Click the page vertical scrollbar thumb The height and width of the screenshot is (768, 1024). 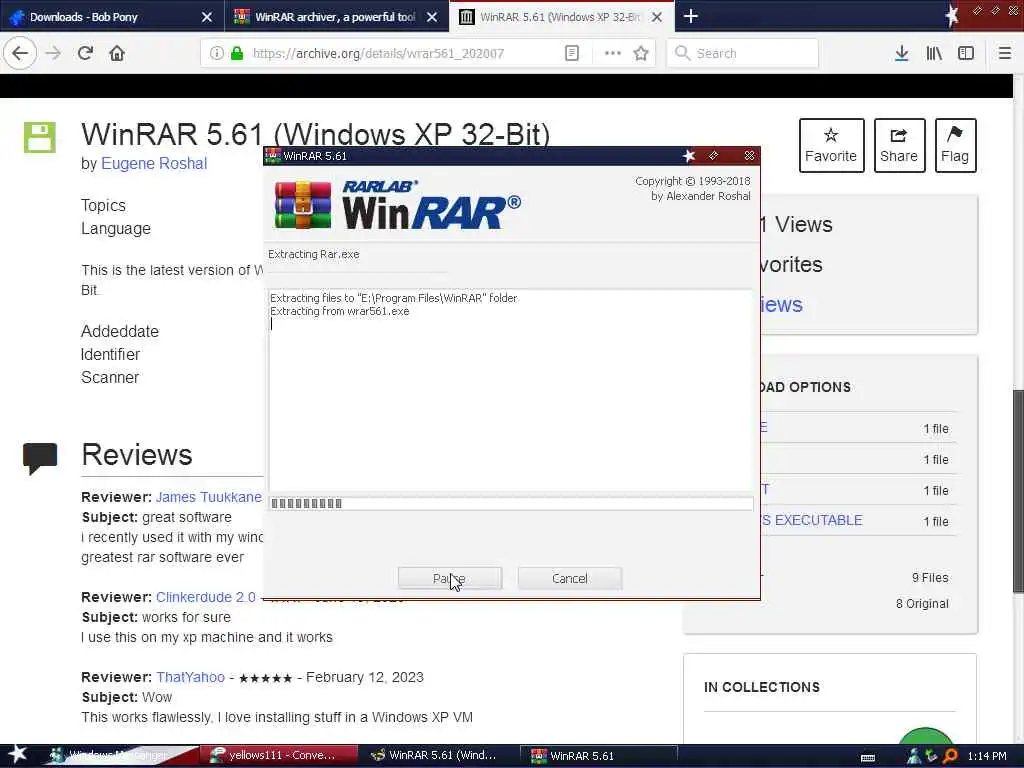point(1017,490)
